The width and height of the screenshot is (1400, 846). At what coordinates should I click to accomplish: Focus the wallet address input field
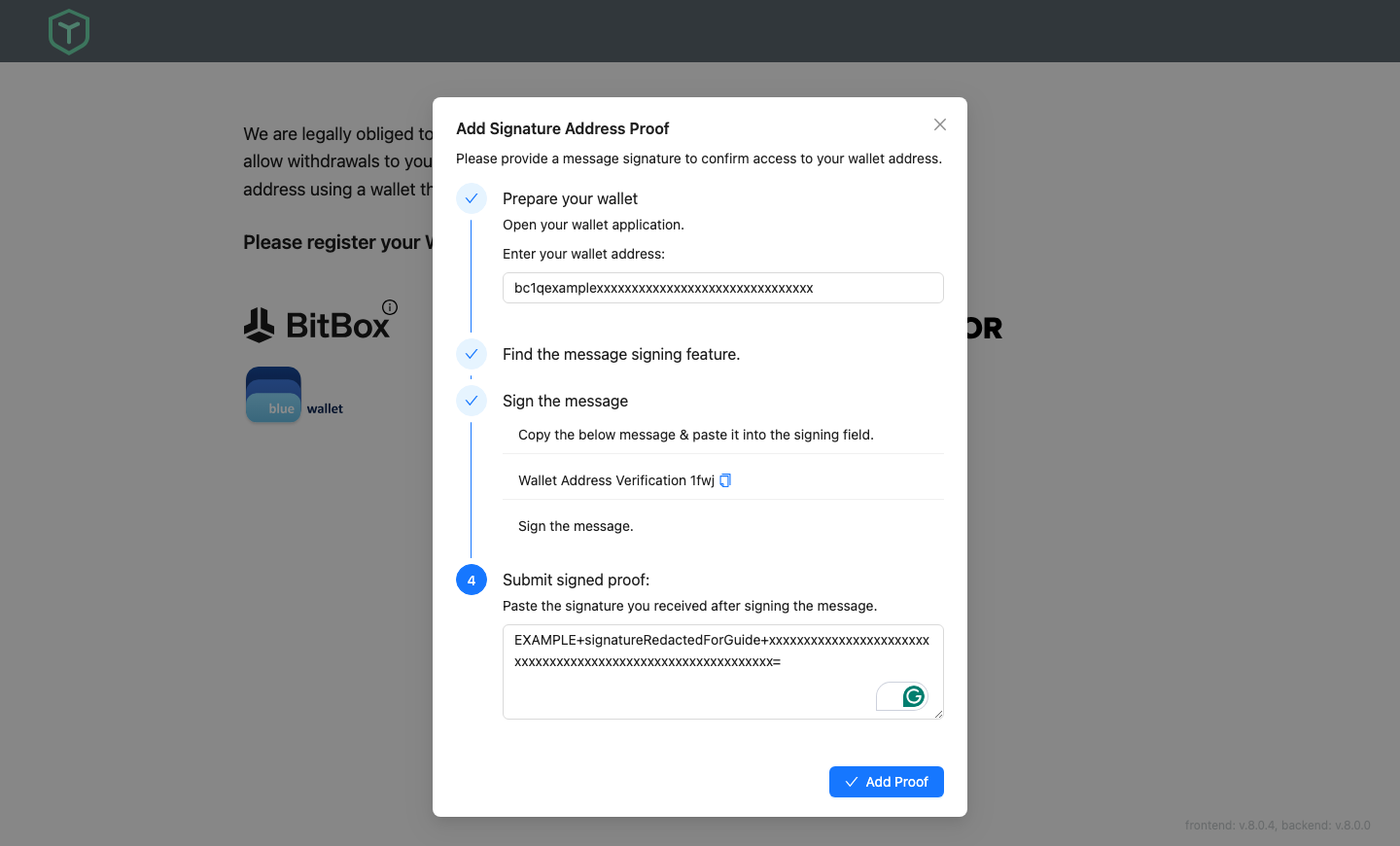click(723, 288)
